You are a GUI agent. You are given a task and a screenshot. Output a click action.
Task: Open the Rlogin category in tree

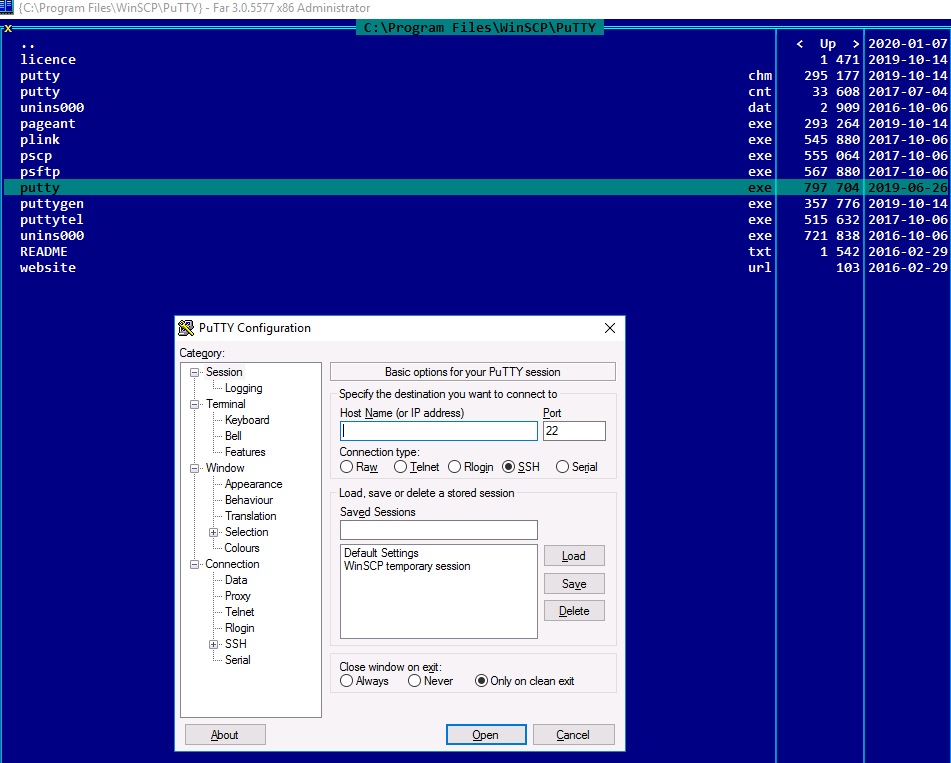coord(240,628)
